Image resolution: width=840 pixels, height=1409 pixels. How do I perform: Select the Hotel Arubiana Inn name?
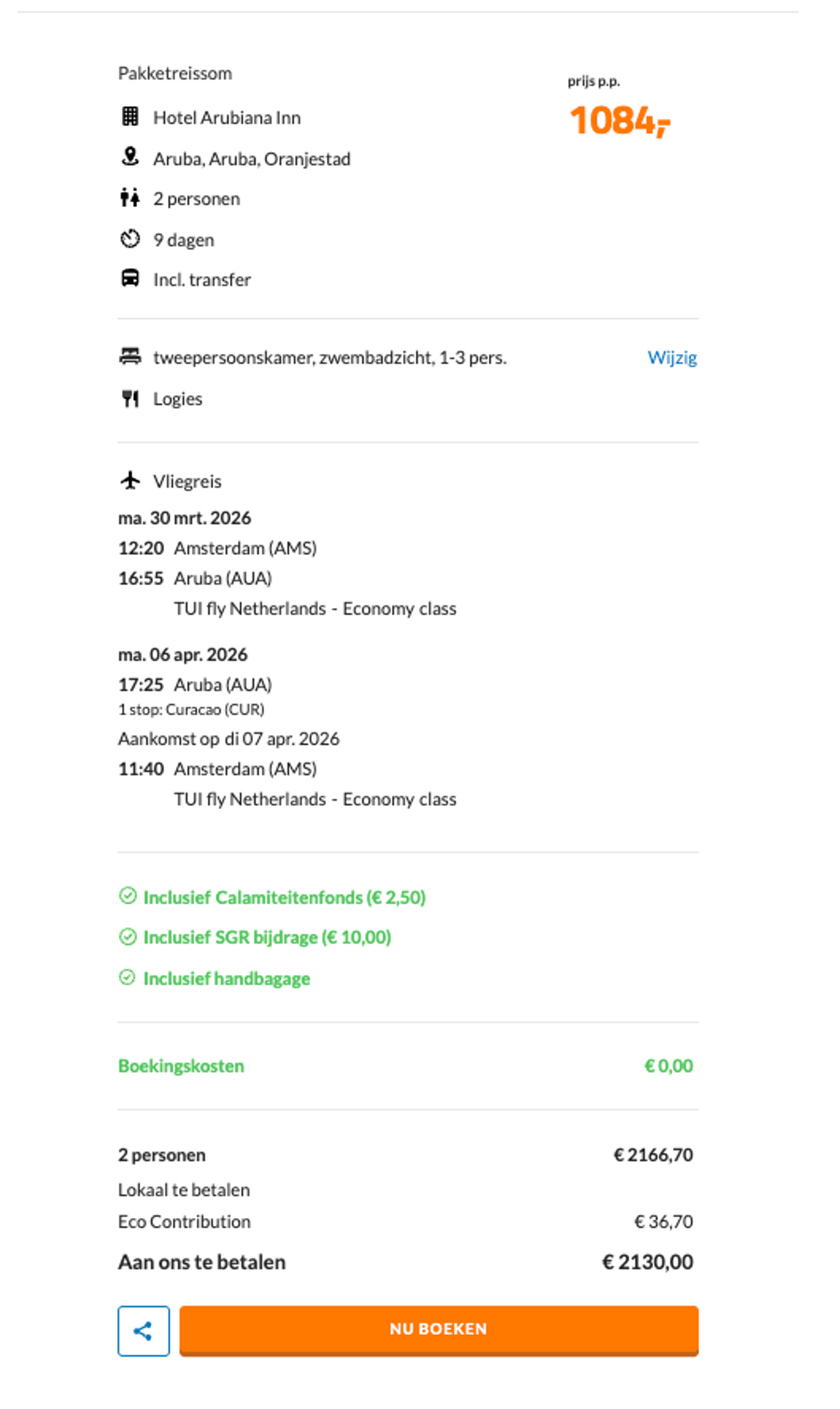click(227, 118)
